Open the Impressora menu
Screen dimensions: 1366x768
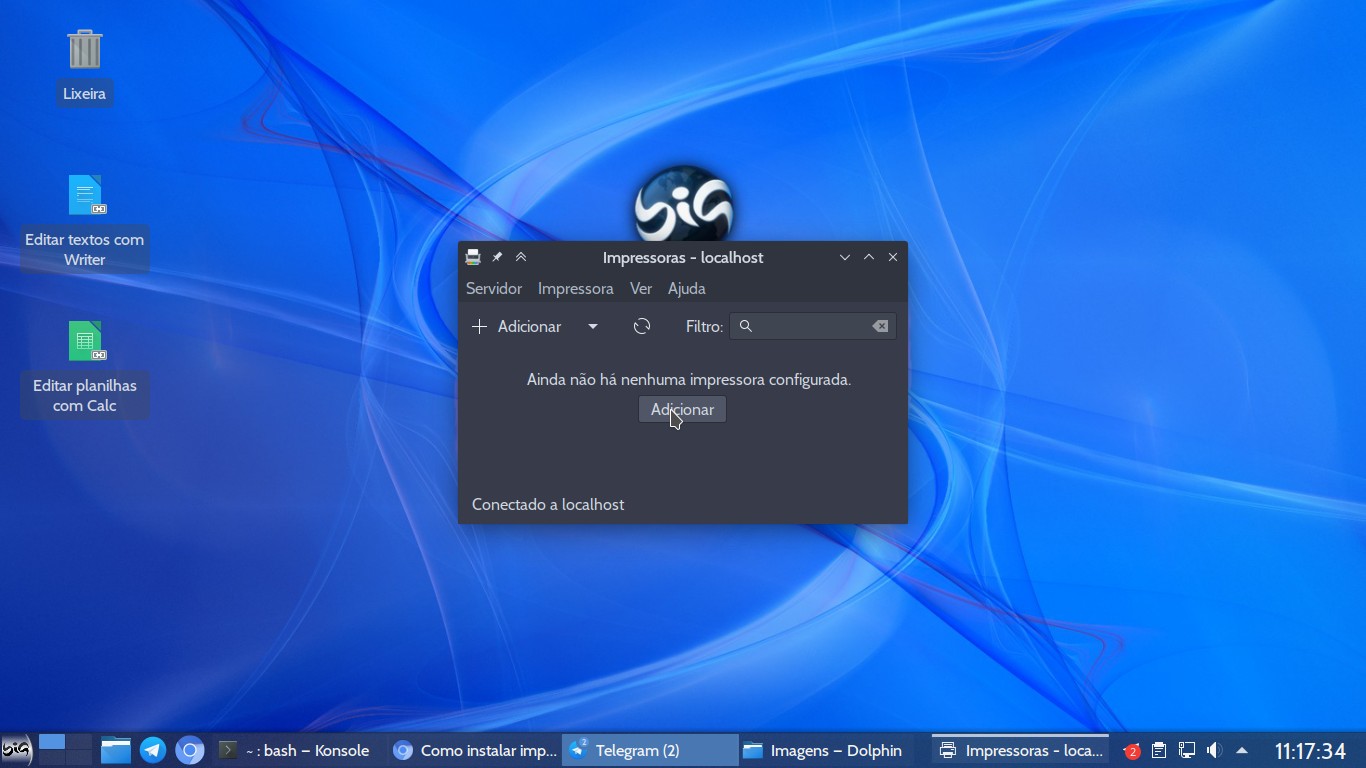click(575, 288)
